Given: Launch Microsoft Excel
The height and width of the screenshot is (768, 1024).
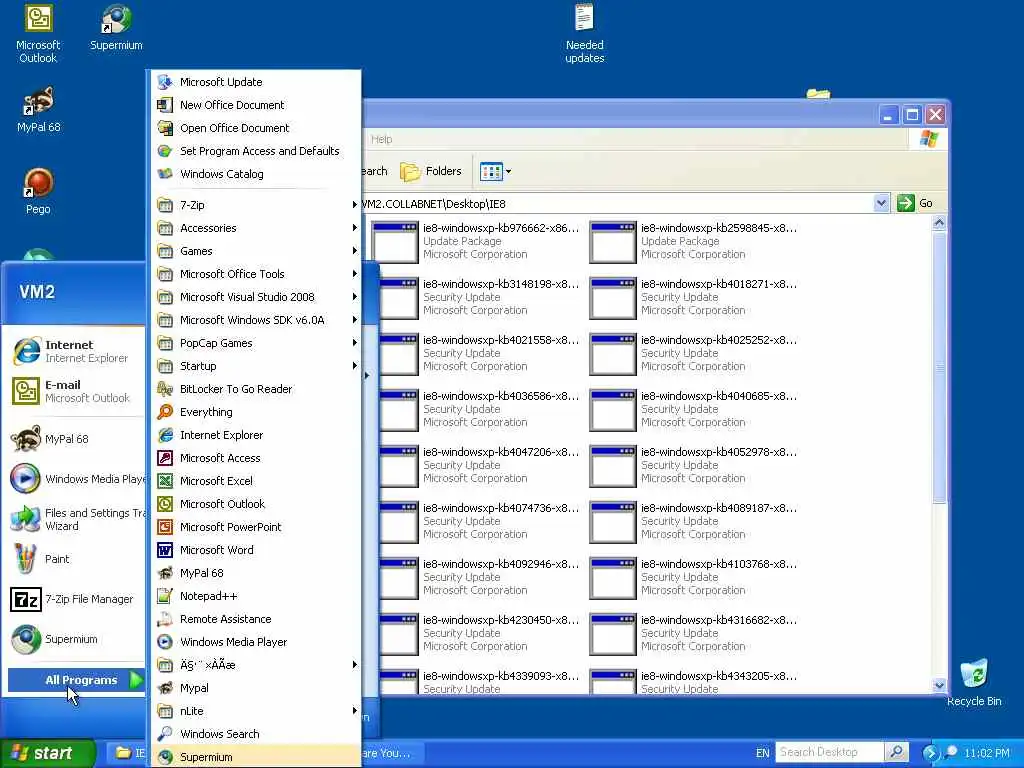Looking at the screenshot, I should coord(256,481).
